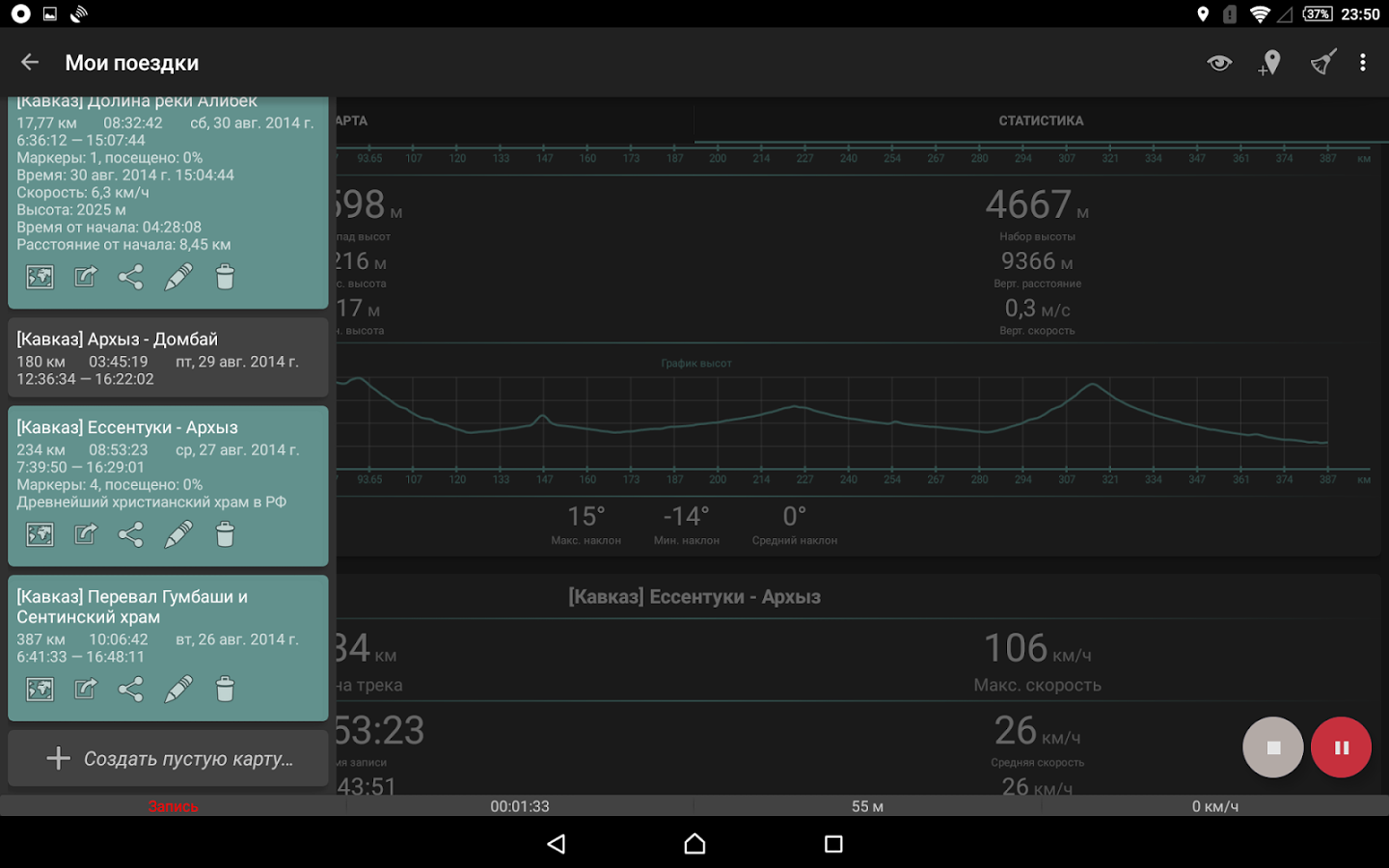1389x868 pixels.
Task: Delete the Ессентуки - Архыз trip
Action: pos(225,534)
